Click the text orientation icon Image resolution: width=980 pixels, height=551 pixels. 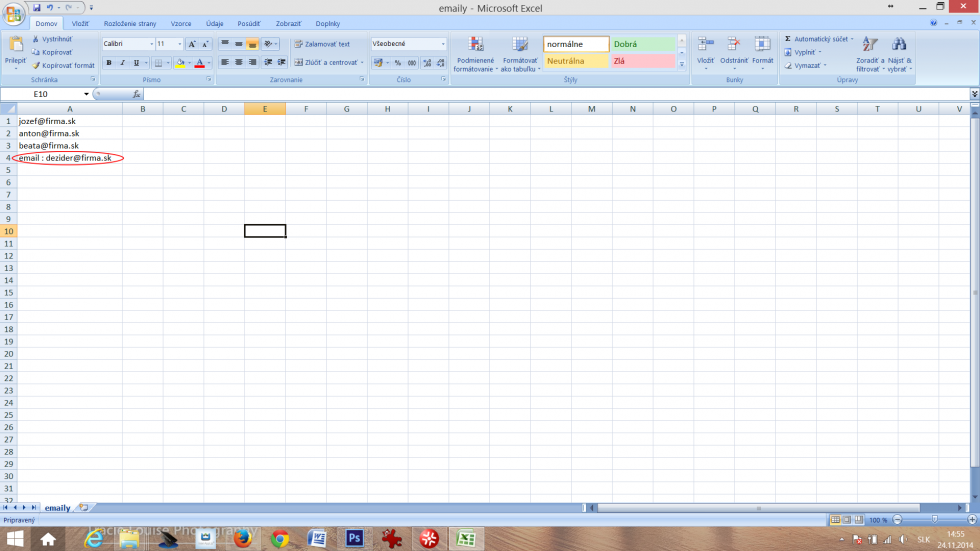pos(268,44)
